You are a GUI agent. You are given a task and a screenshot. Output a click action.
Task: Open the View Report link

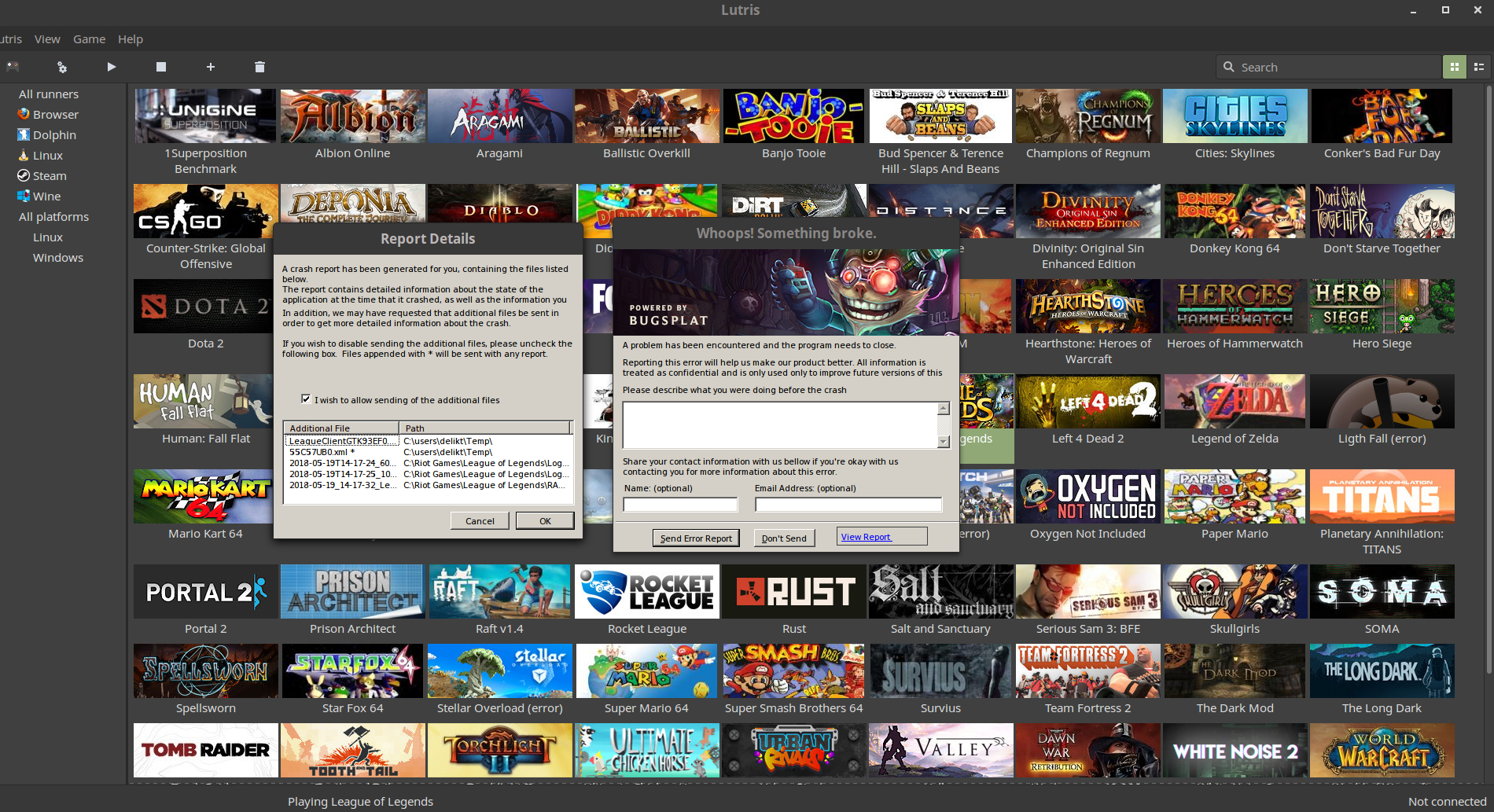pos(866,537)
